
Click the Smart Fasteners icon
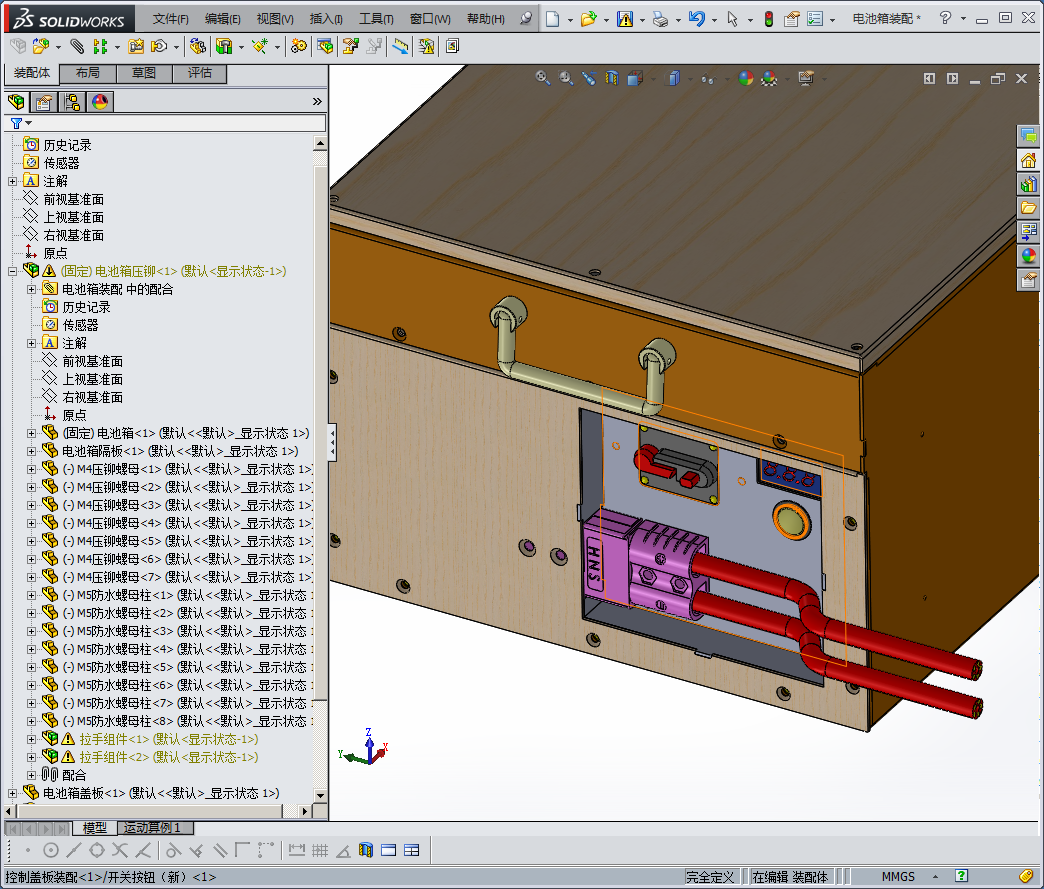[136, 46]
